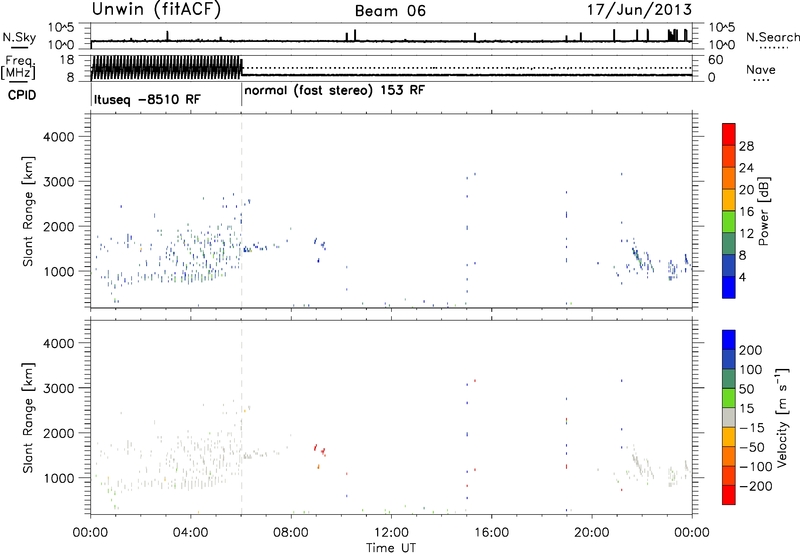The width and height of the screenshot is (800, 554).
Task: Click the '20:00' time axis tick label
Action: [592, 533]
